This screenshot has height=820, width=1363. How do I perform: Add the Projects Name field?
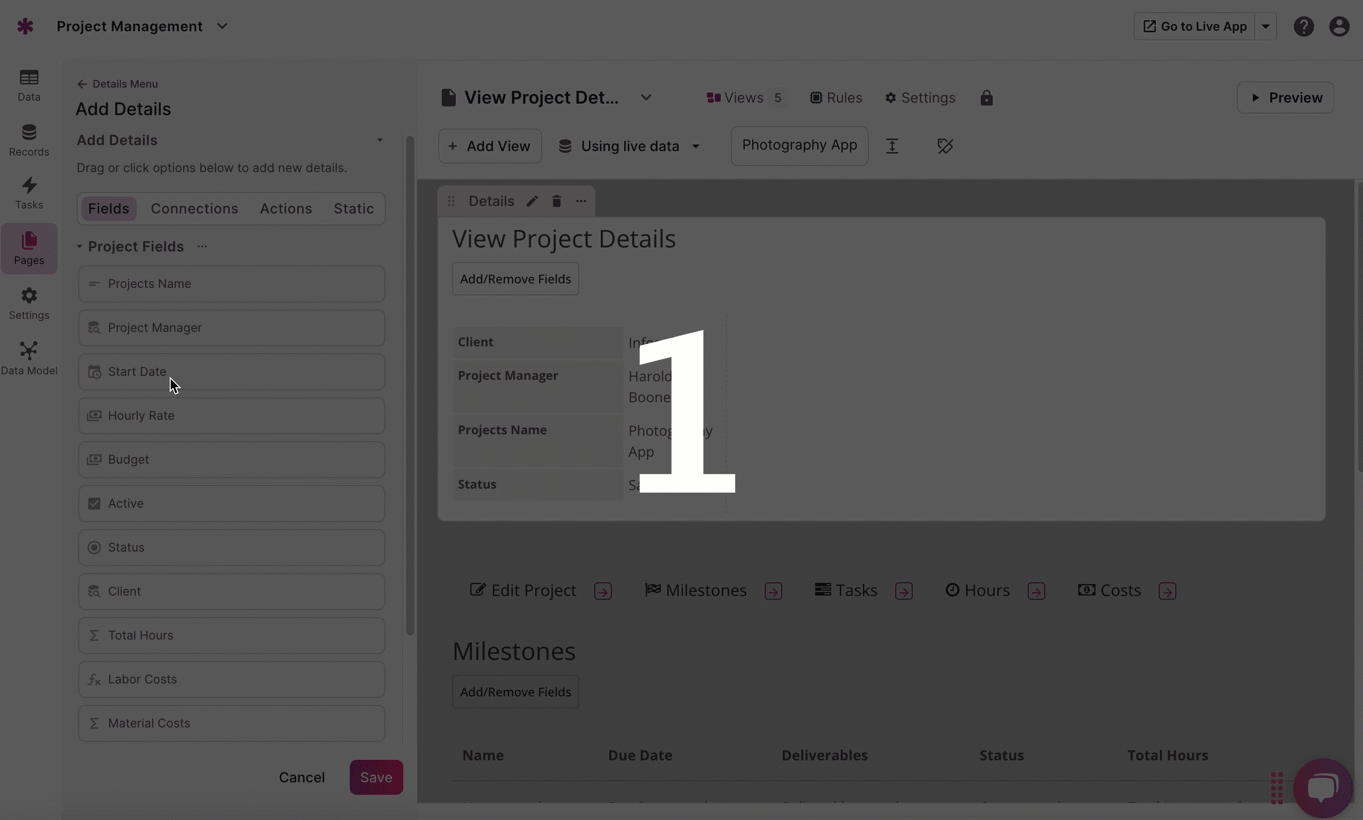click(231, 284)
